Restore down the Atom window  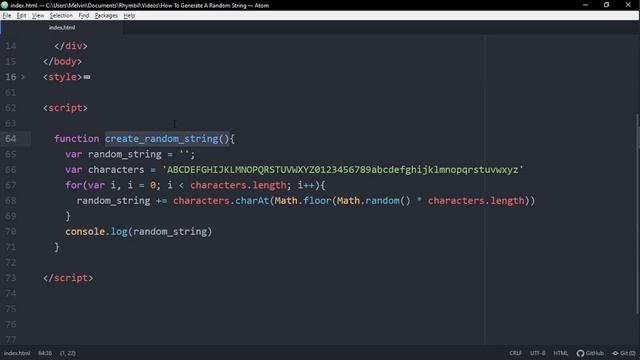[607, 5]
